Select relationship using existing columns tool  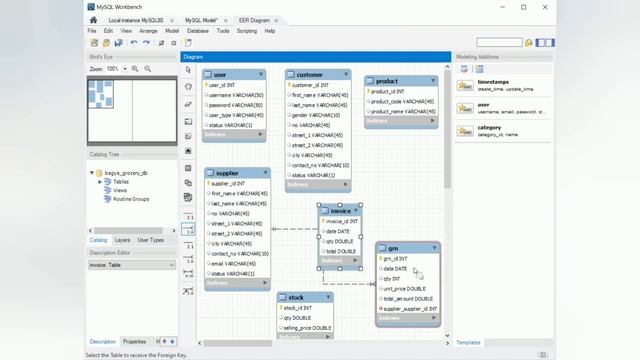(189, 291)
